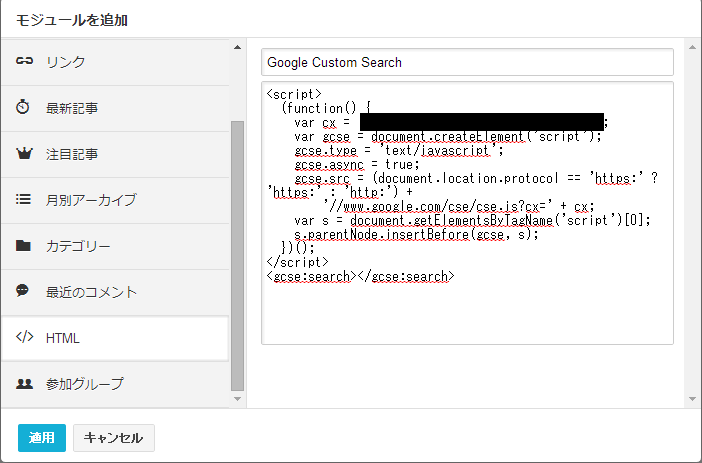
Task: Click the closing </script> tag text
Action: (297, 262)
